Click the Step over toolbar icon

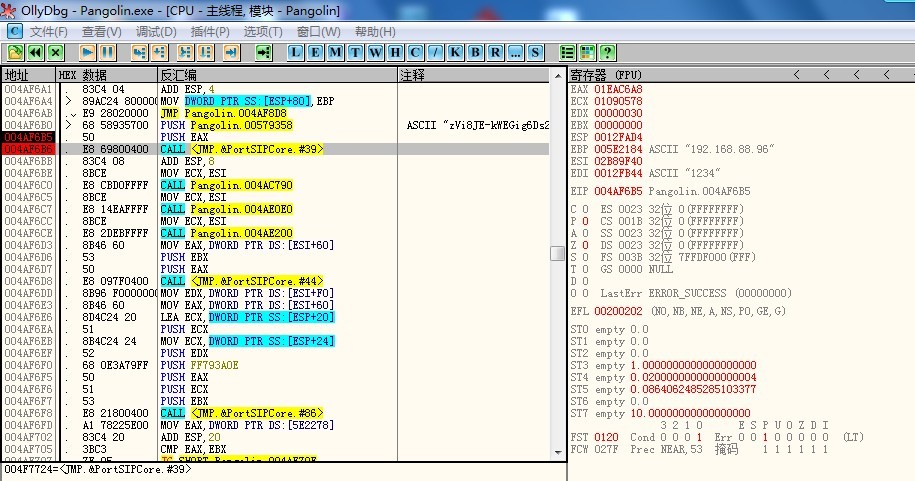click(x=159, y=53)
